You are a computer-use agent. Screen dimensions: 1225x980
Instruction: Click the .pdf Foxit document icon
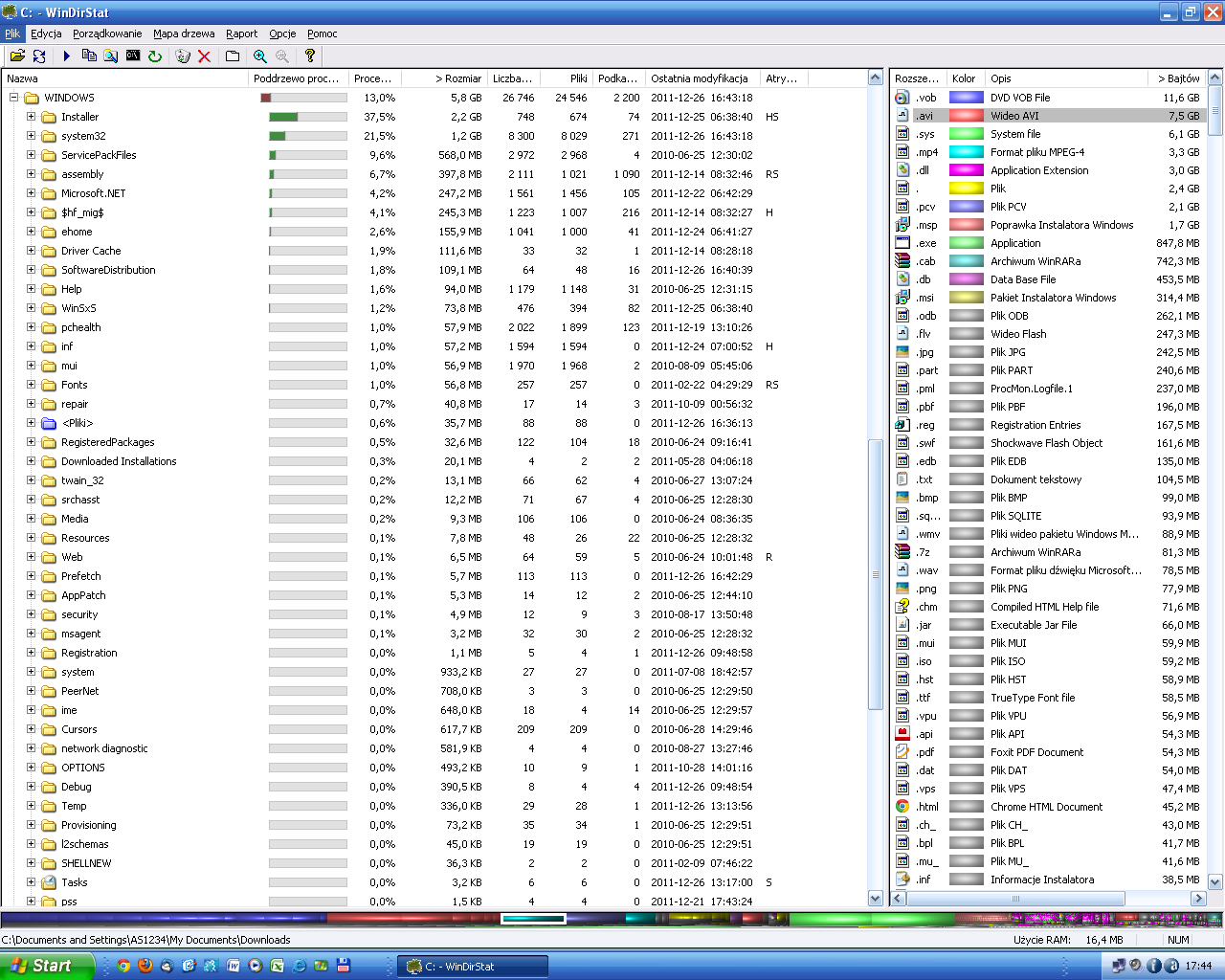[902, 752]
